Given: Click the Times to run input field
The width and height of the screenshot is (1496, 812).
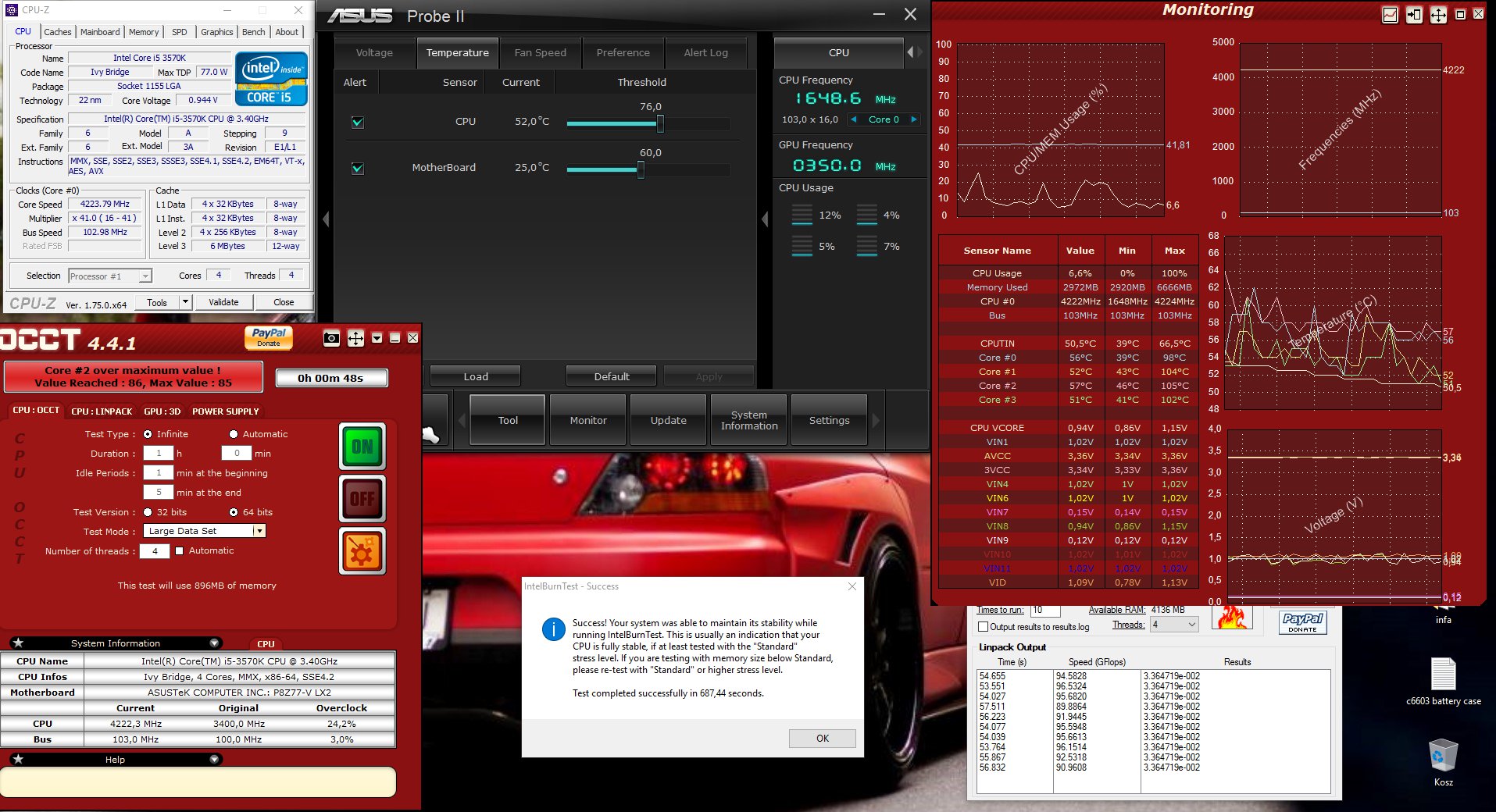Looking at the screenshot, I should [1045, 611].
